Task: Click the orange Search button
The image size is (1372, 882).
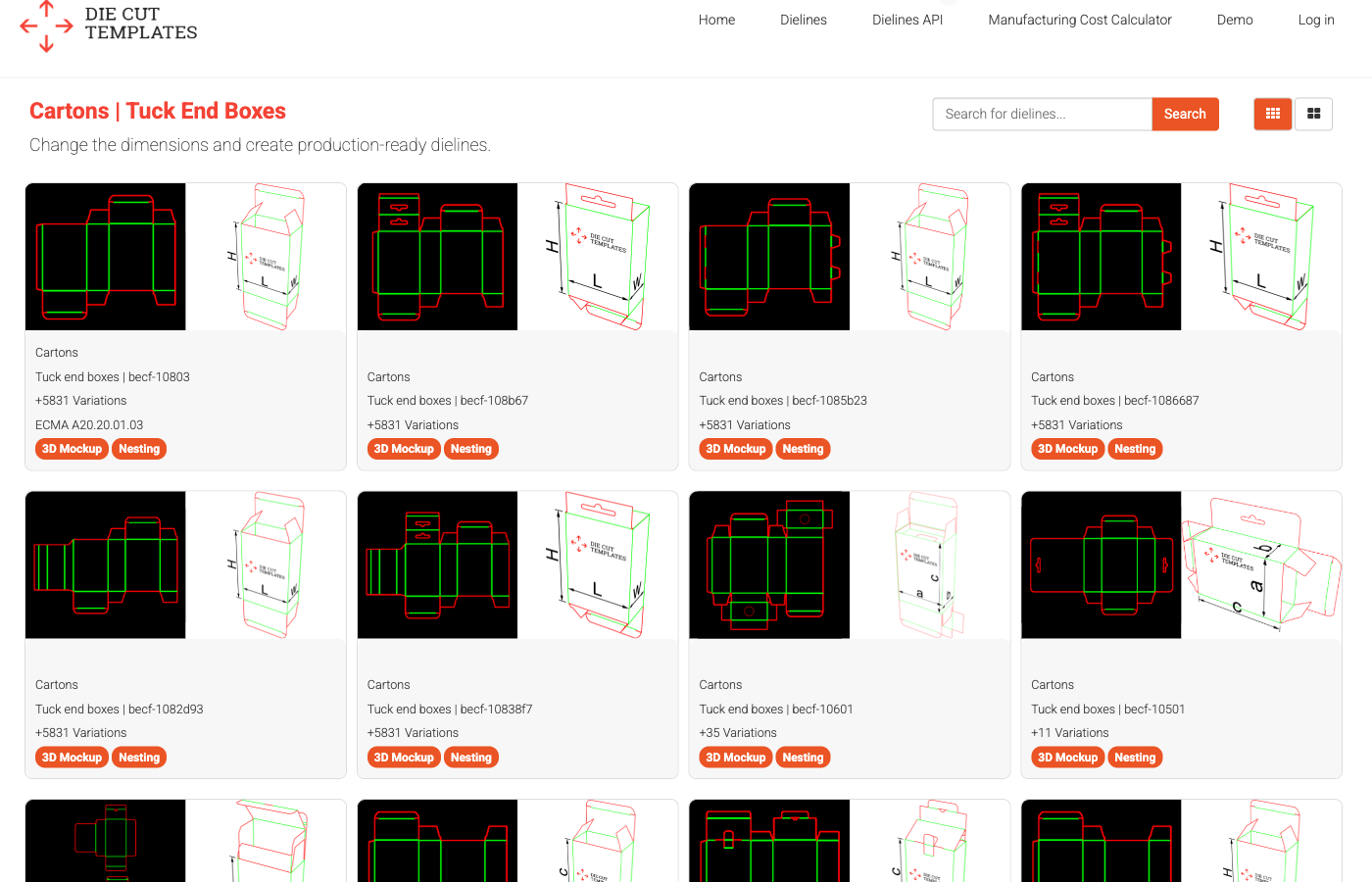Action: [x=1185, y=114]
